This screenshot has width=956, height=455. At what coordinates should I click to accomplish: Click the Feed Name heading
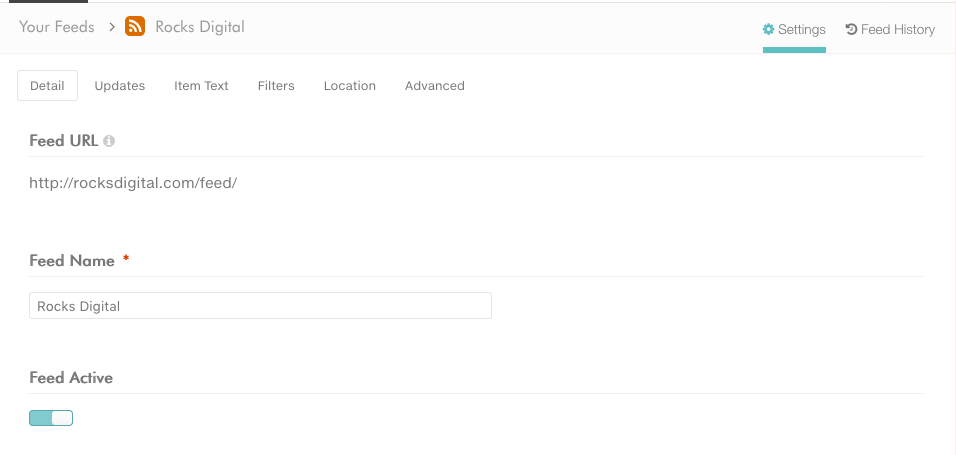point(72,260)
